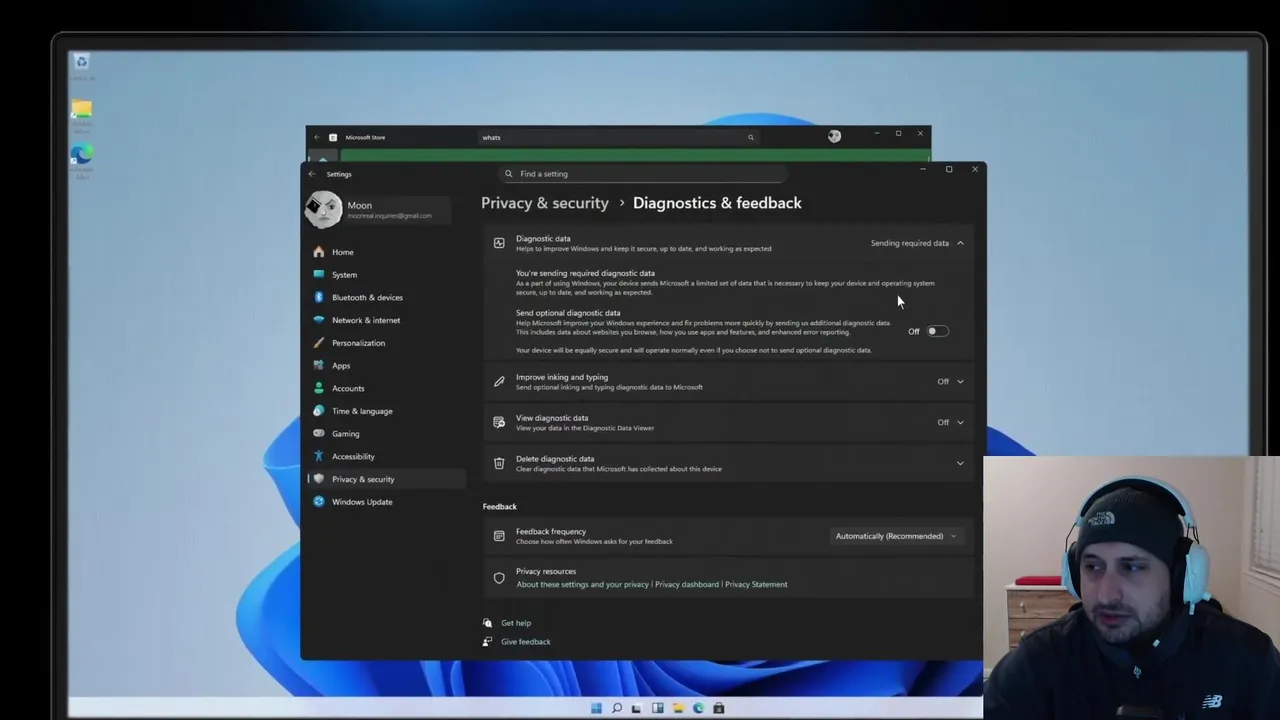Toggle Send optional diagnostic data switch
The height and width of the screenshot is (720, 1280).
click(x=937, y=331)
